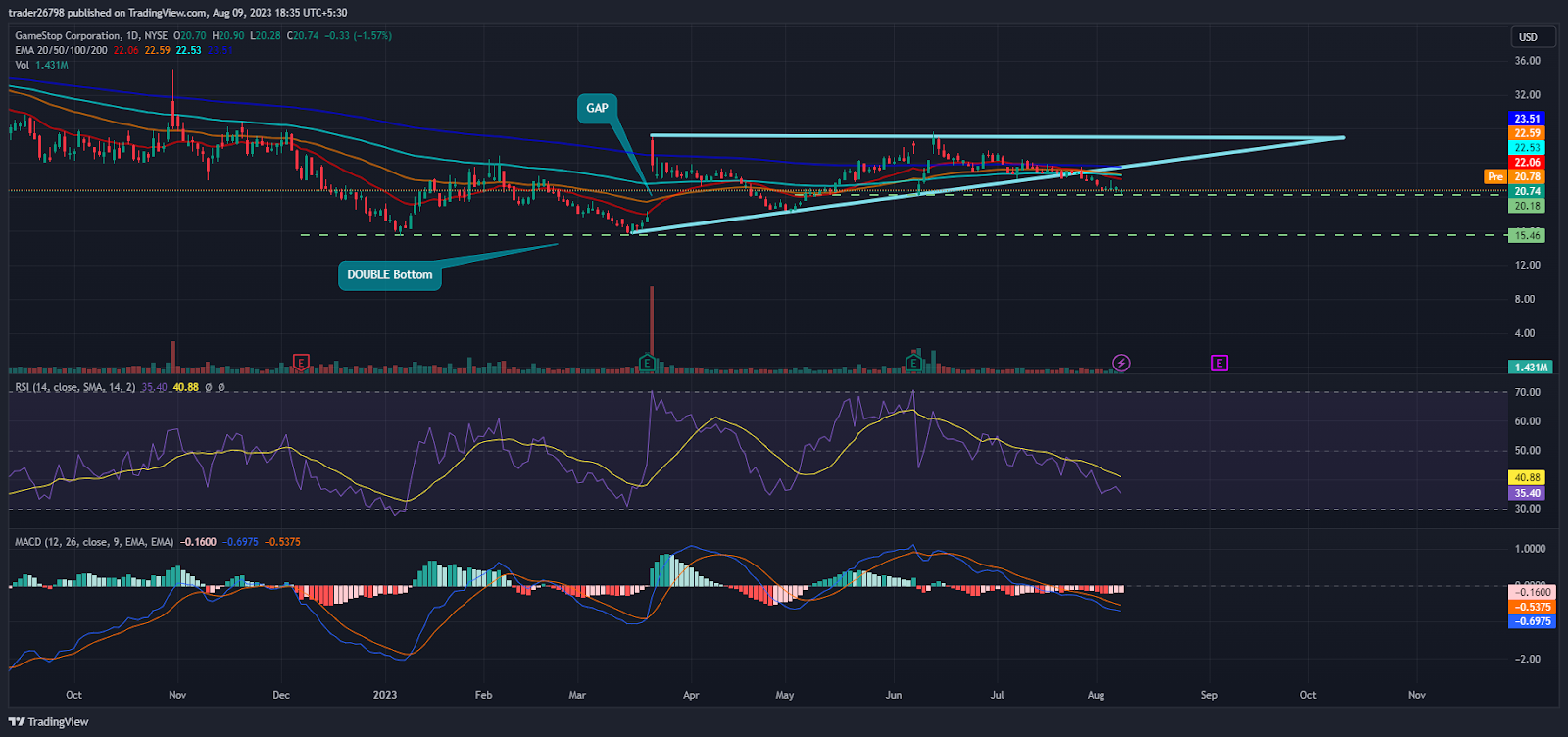Click the orange -0.5375 MACD scale label
Viewport: 1568px width, 737px height.
1531,607
